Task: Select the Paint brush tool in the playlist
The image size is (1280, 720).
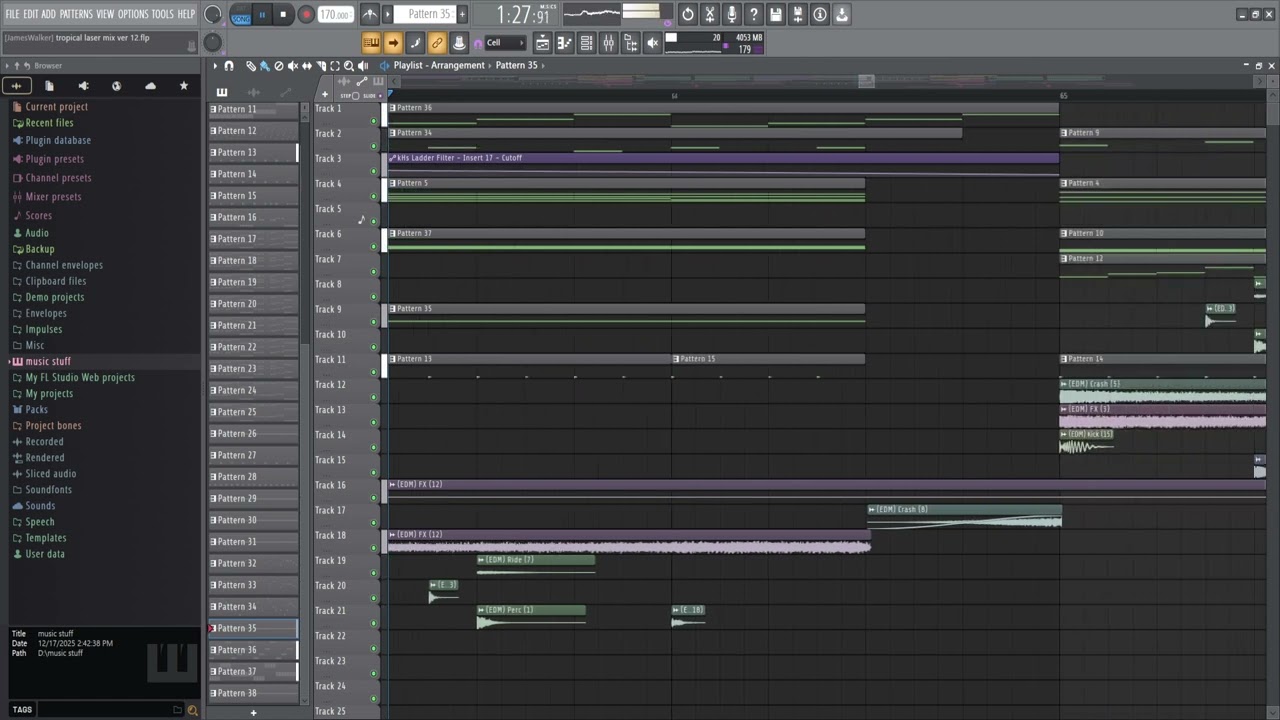Action: 264,65
